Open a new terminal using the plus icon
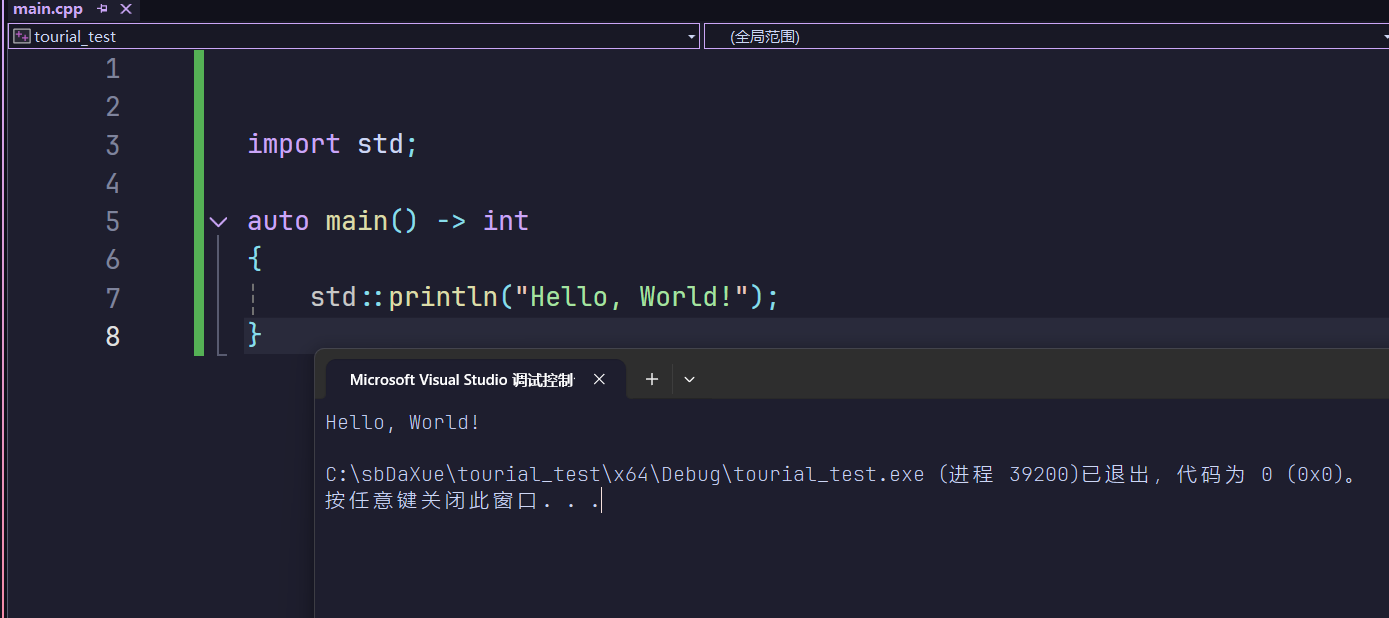The width and height of the screenshot is (1389, 618). click(x=651, y=379)
